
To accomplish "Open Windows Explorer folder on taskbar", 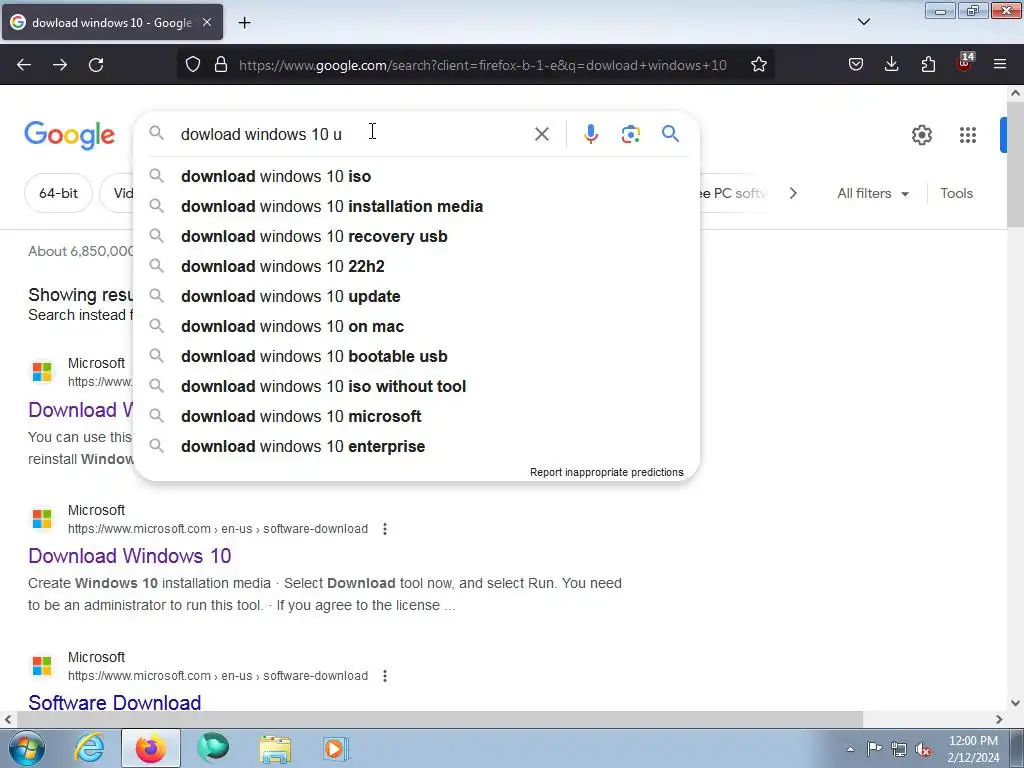I will click(x=276, y=748).
